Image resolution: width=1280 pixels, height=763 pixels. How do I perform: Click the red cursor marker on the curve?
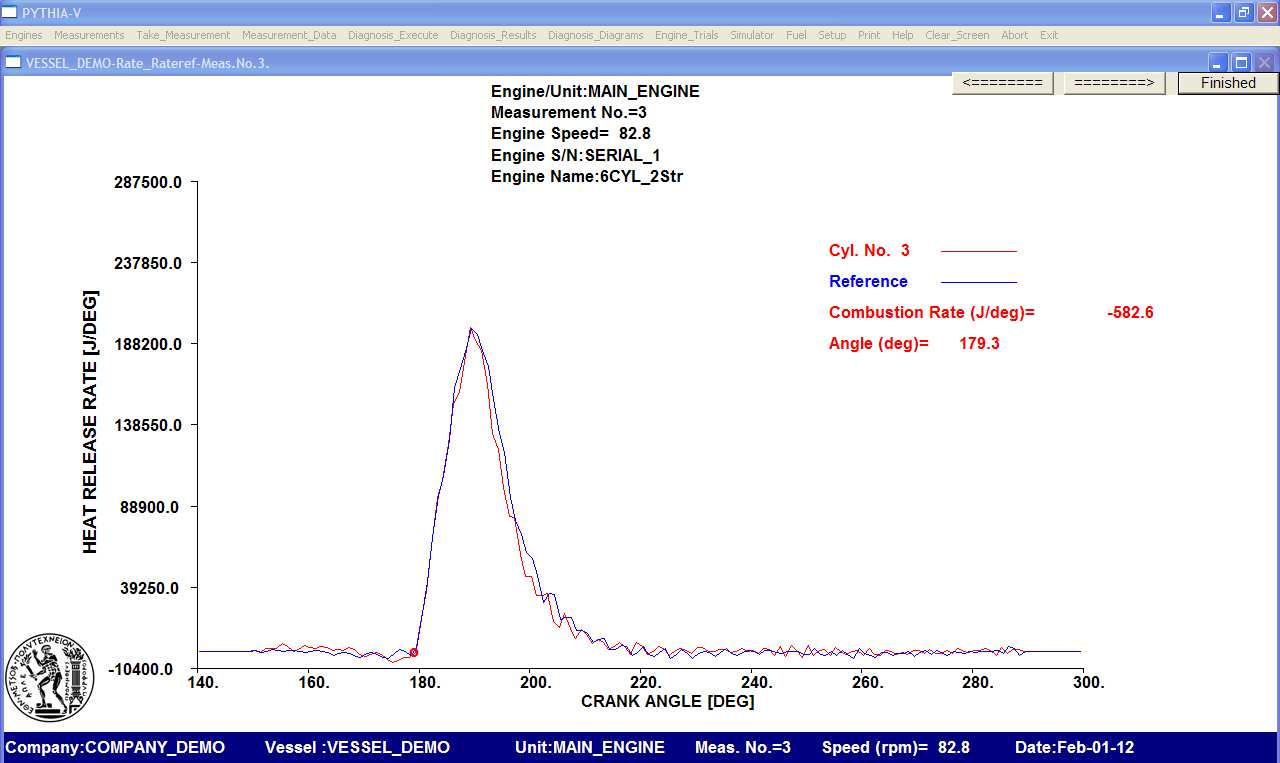(x=414, y=652)
